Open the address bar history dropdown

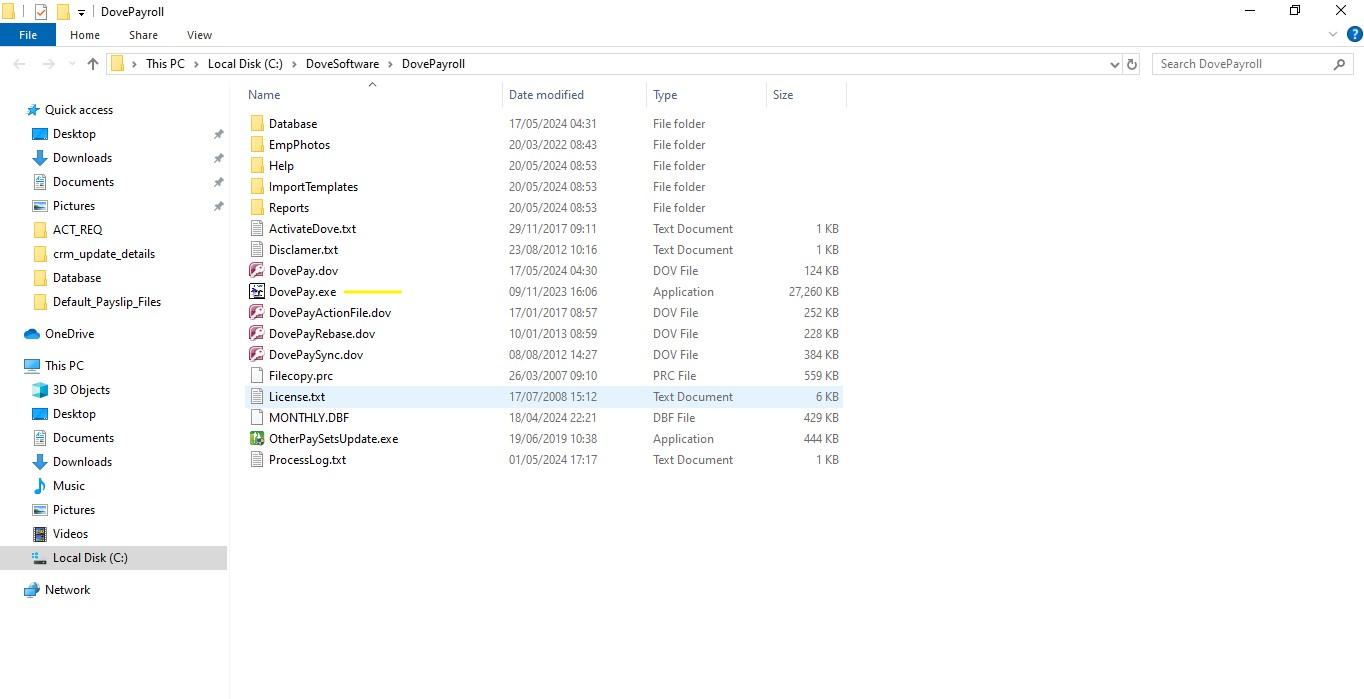click(x=1115, y=64)
